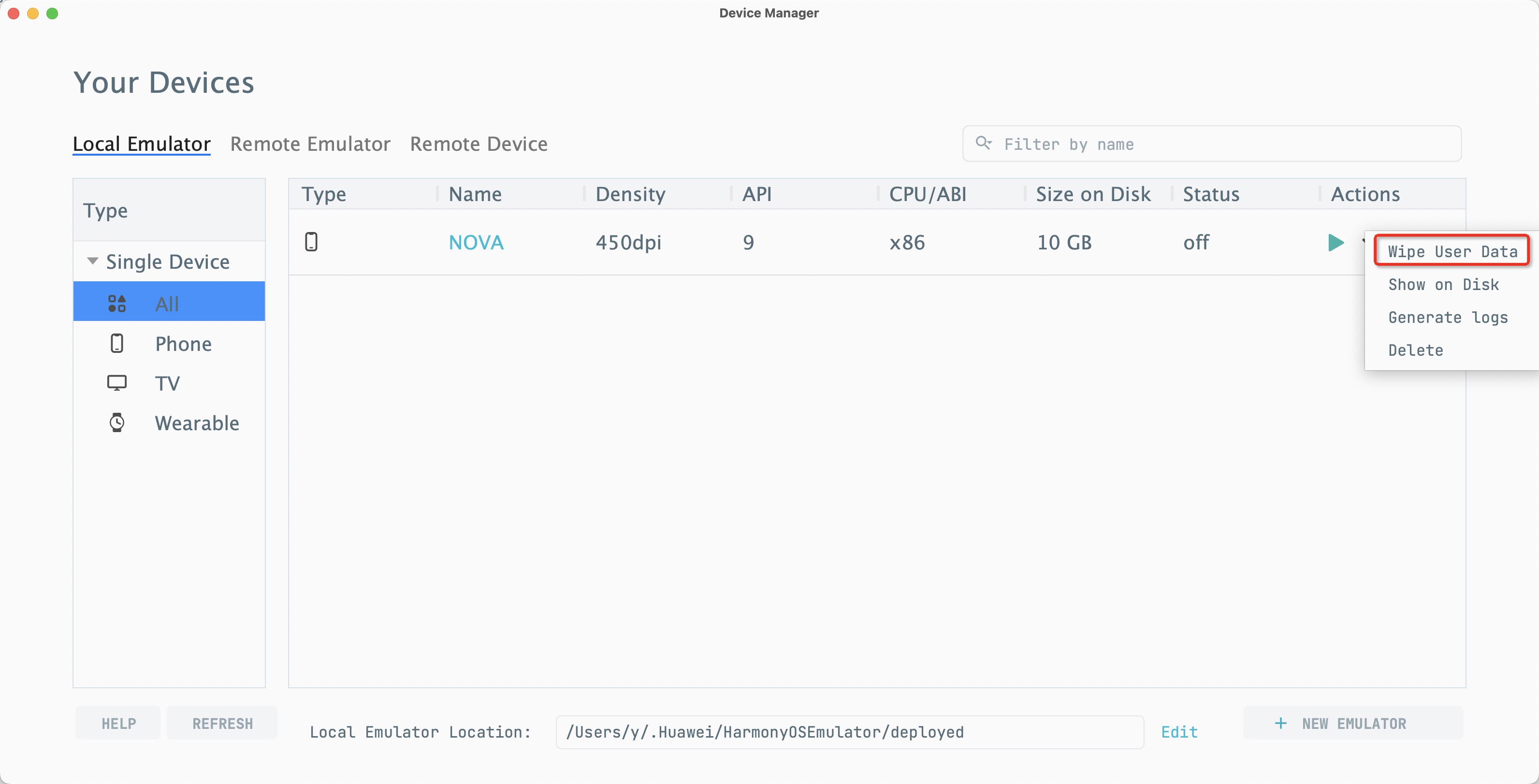Select Generate logs menu option

point(1448,317)
